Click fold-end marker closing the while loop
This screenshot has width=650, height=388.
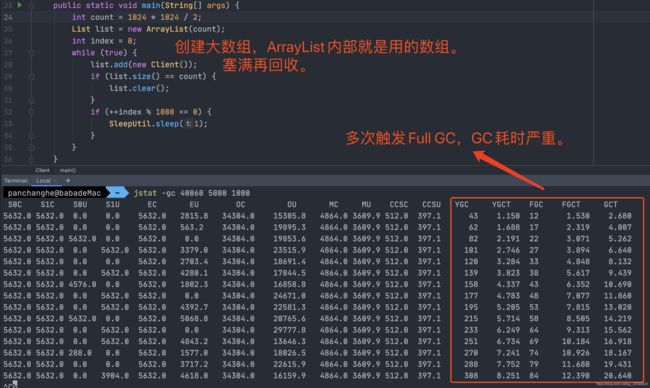click(32, 147)
